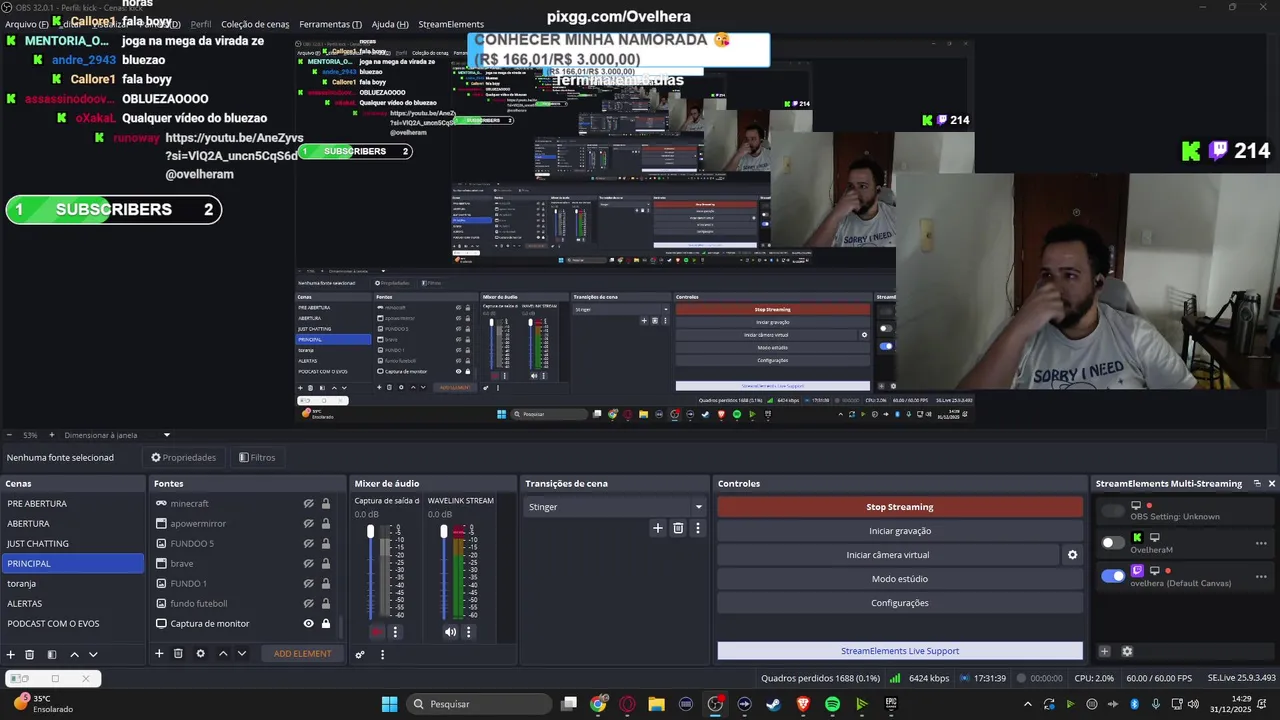Screen dimensions: 1280x720
Task: Open preview scaling dropdown Dimensionar à janela
Action: (117, 435)
